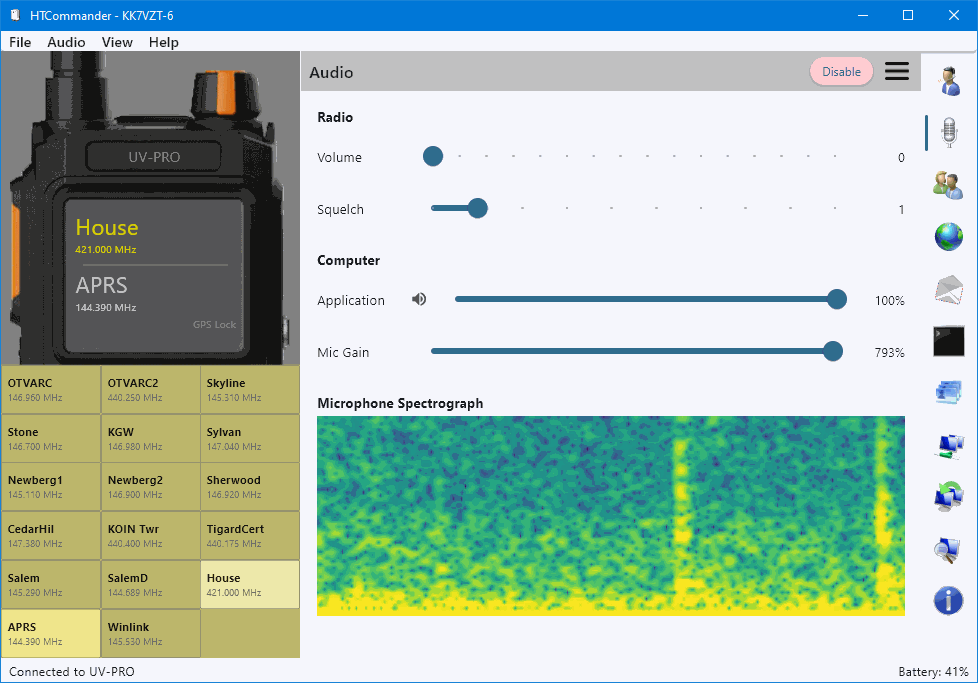
Task: Select the SalemD channel button
Action: [x=150, y=584]
